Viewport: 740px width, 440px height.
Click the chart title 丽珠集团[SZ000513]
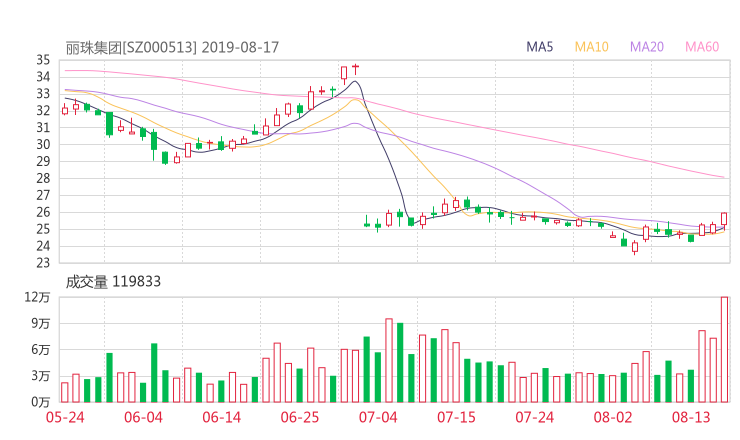tap(132, 47)
